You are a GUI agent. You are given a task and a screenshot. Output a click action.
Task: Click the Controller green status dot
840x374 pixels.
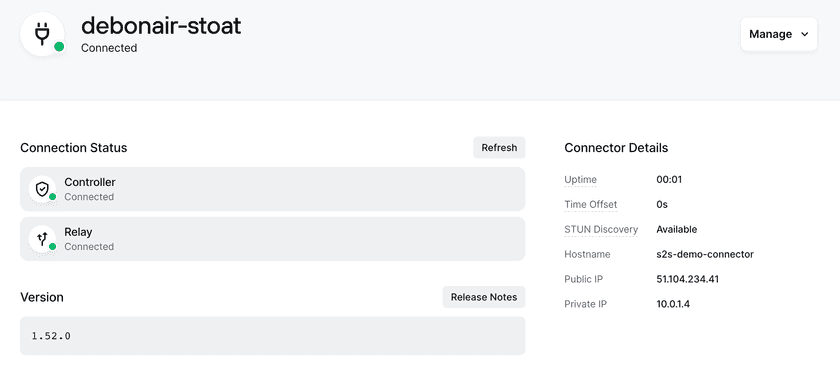[52, 197]
